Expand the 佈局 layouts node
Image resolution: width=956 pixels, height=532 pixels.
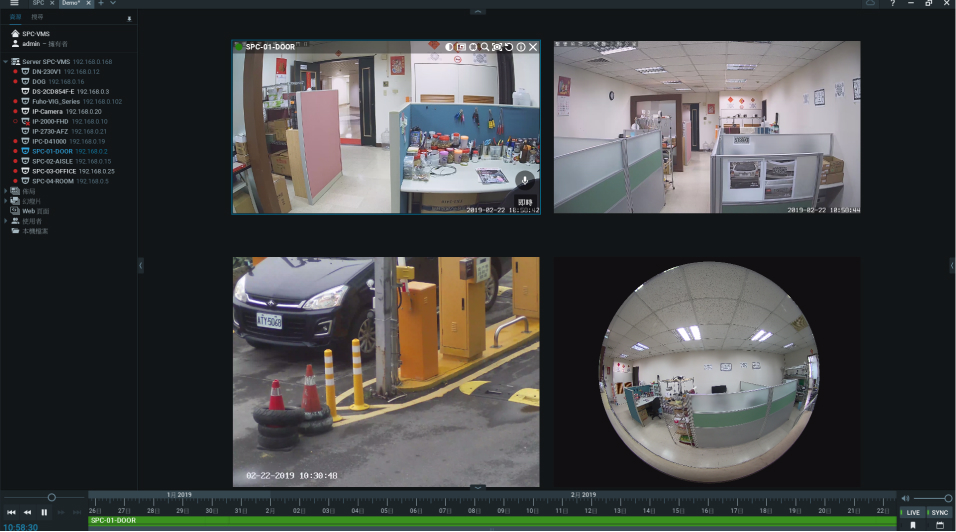(5, 191)
